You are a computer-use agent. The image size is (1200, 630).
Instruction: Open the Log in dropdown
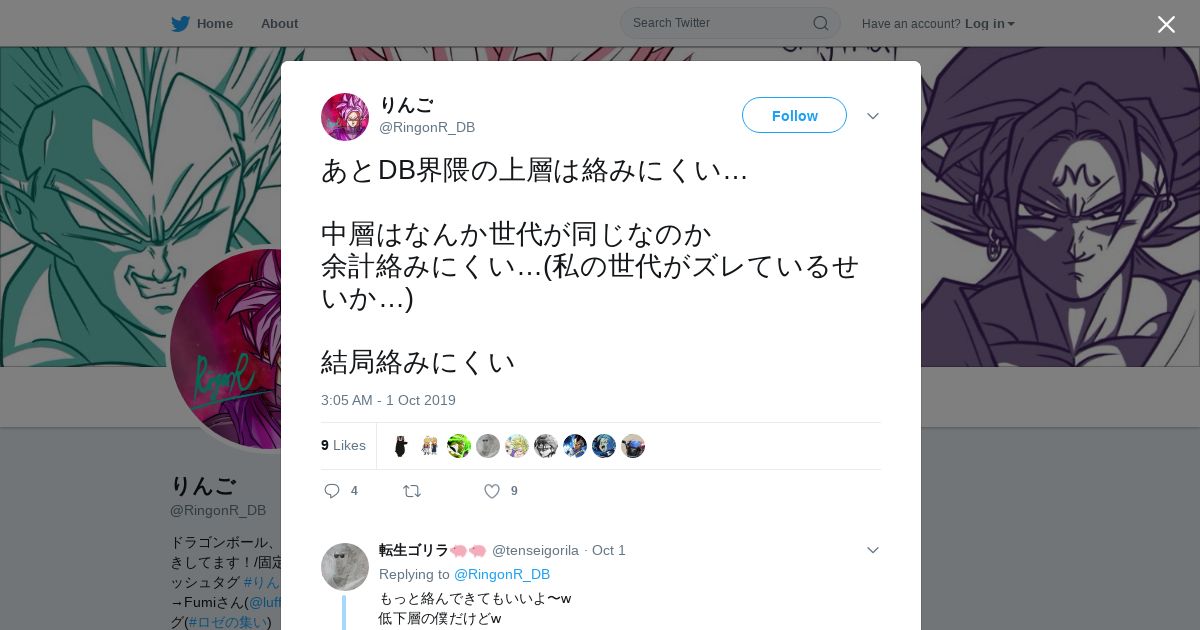click(990, 23)
